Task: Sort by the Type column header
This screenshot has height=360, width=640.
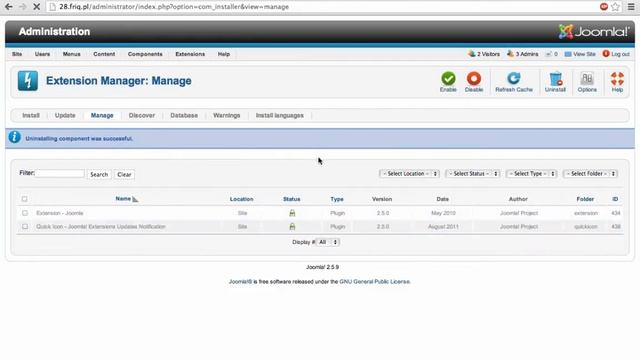Action: (337, 199)
